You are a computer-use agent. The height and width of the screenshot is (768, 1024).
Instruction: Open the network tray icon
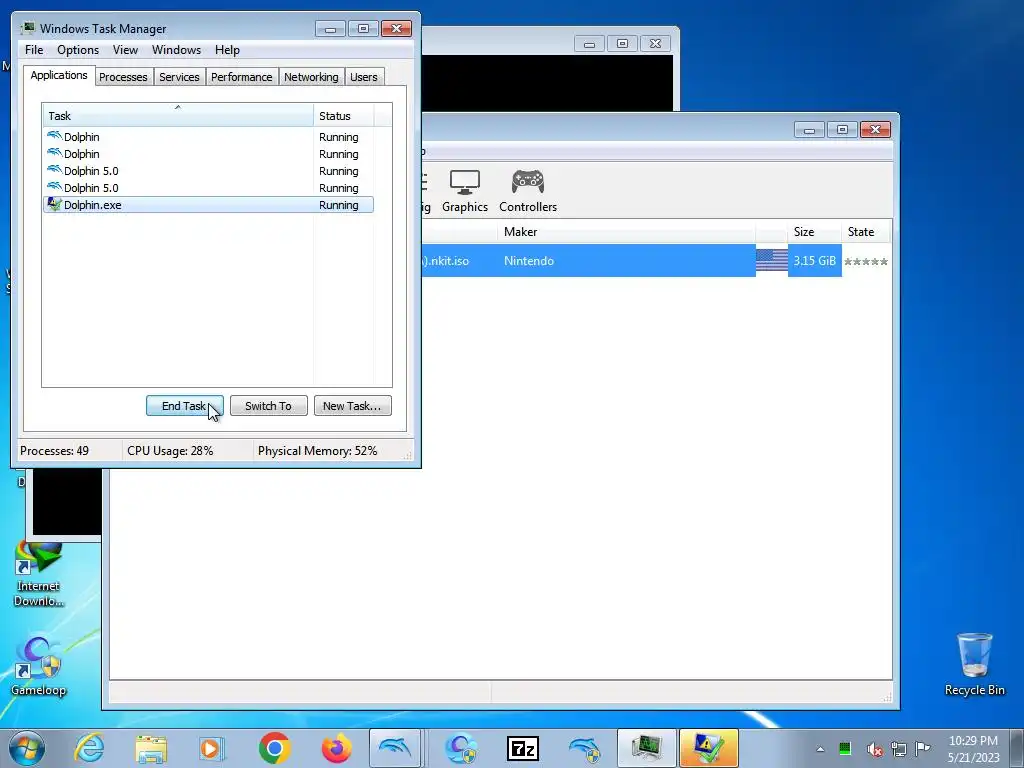(899, 749)
